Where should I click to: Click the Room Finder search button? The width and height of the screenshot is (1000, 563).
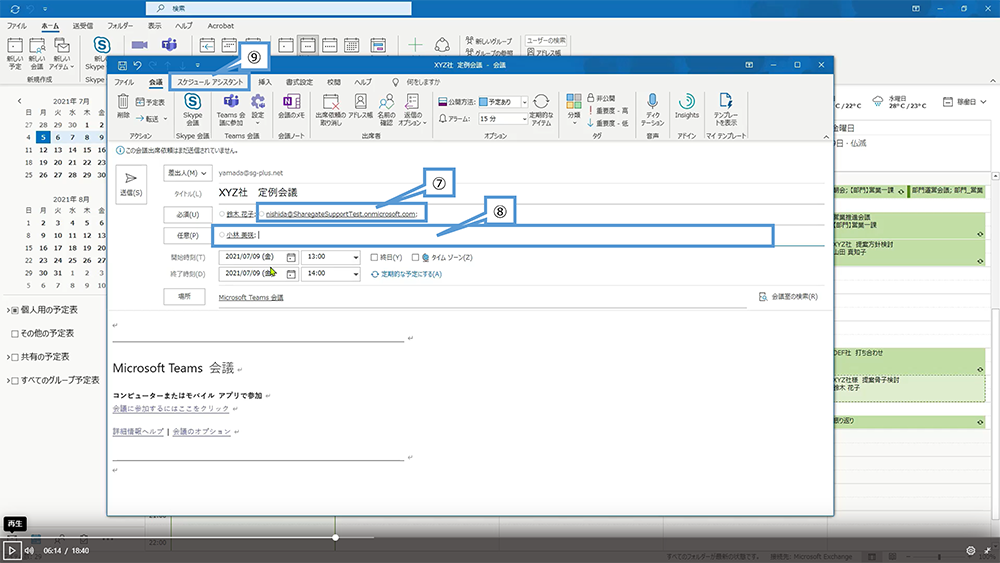click(x=788, y=296)
